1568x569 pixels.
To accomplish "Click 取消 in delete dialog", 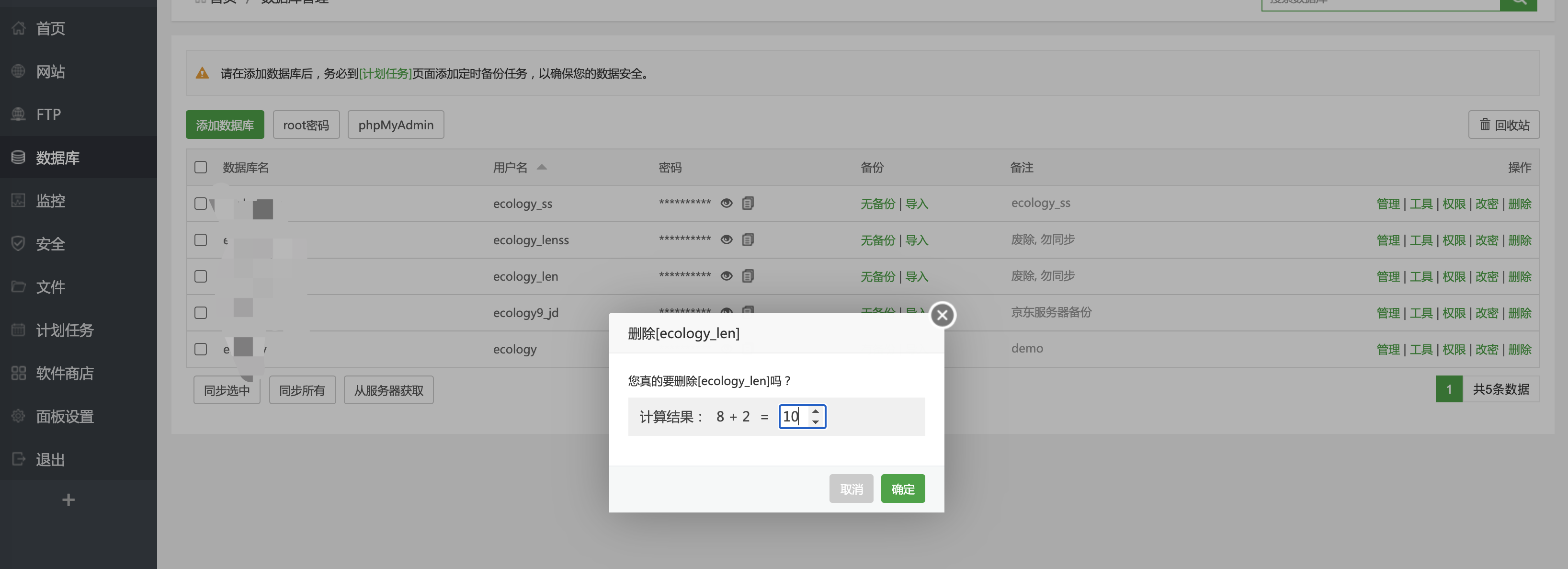I will tap(851, 489).
